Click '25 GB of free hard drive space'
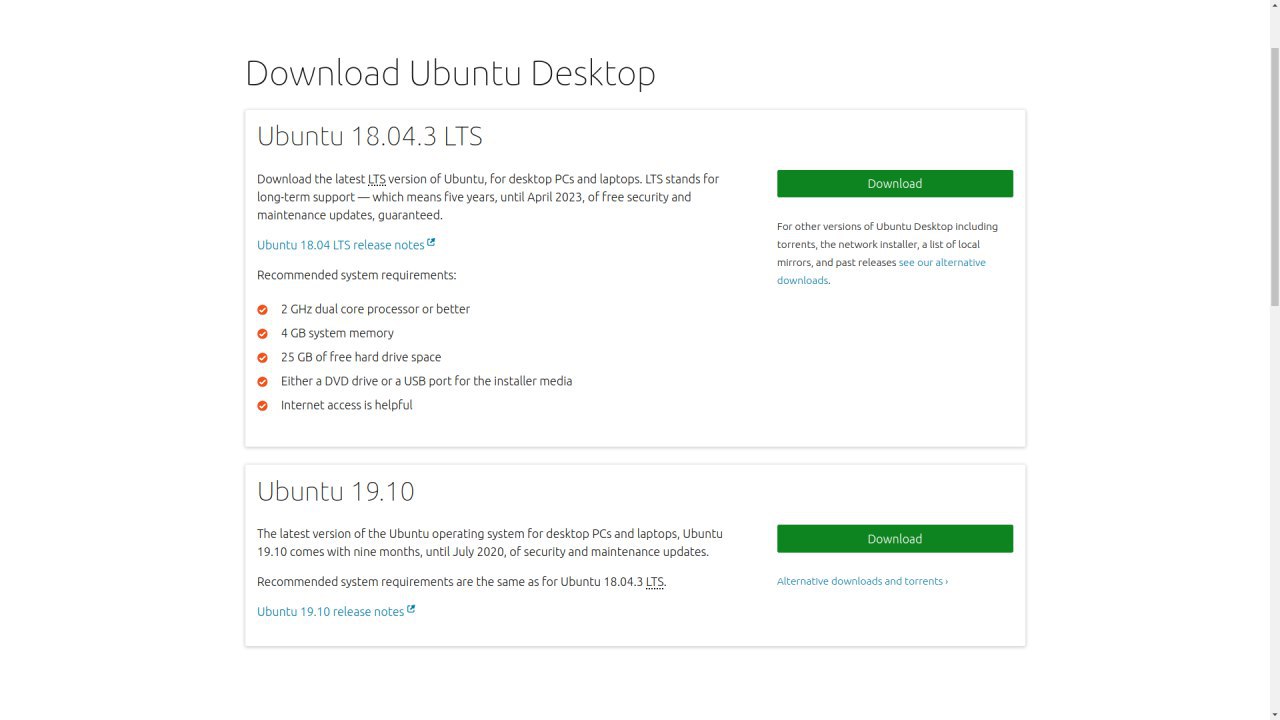The image size is (1280, 720). click(361, 357)
